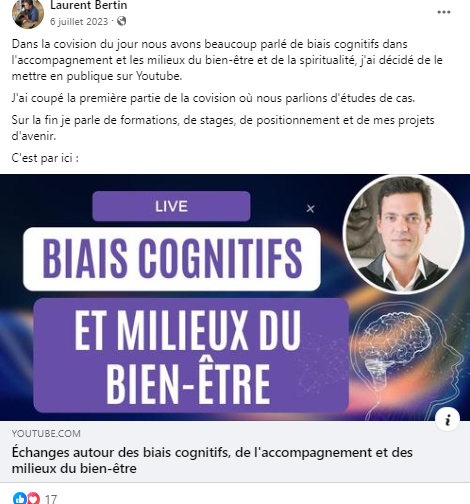Open the three-dot post options menu
Image resolution: width=470 pixels, height=504 pixels.
pos(444,12)
